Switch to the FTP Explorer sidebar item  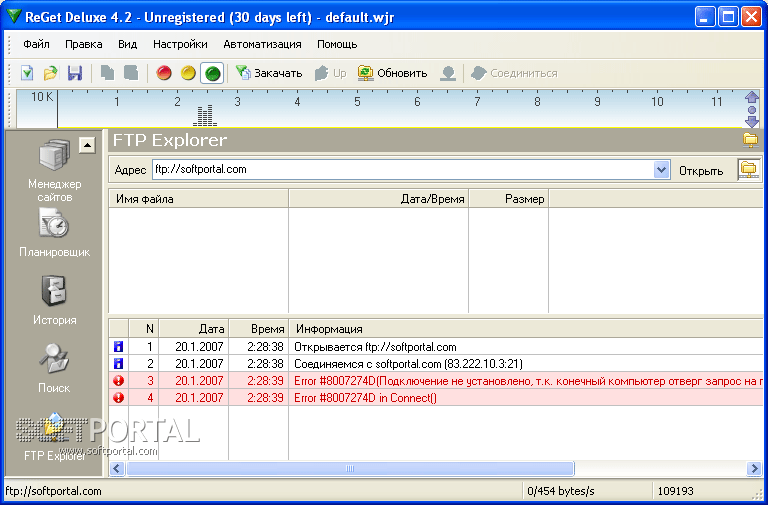tap(54, 438)
